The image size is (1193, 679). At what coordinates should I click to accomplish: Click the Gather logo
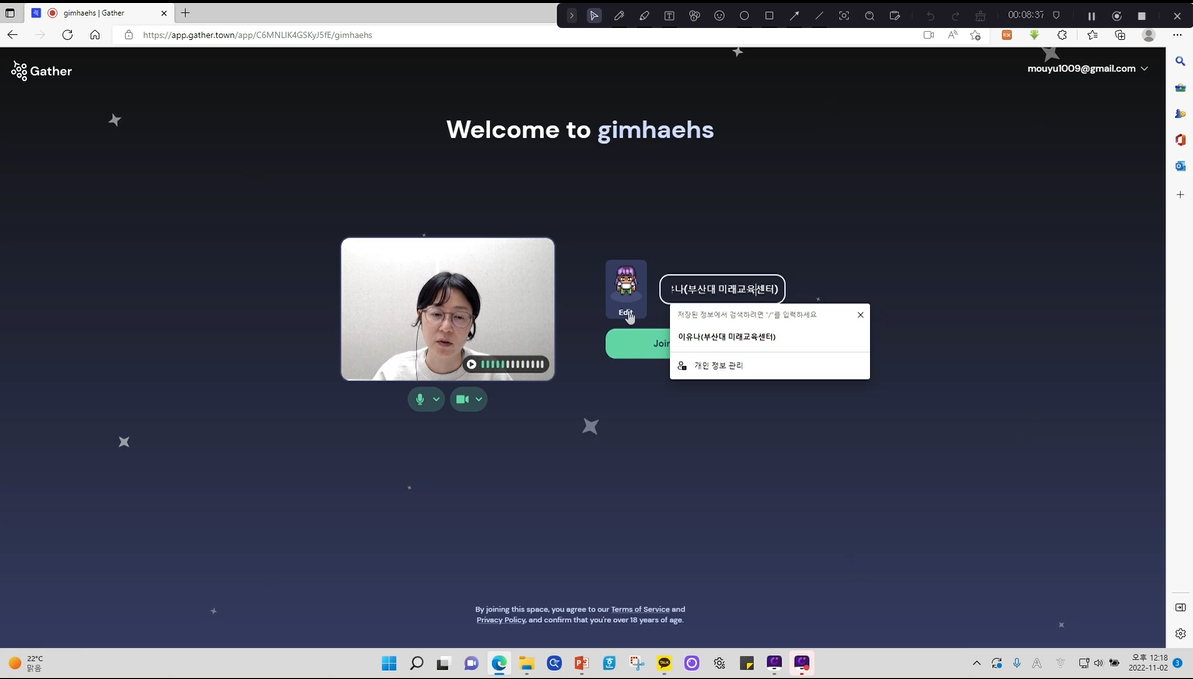pyautogui.click(x=41, y=71)
